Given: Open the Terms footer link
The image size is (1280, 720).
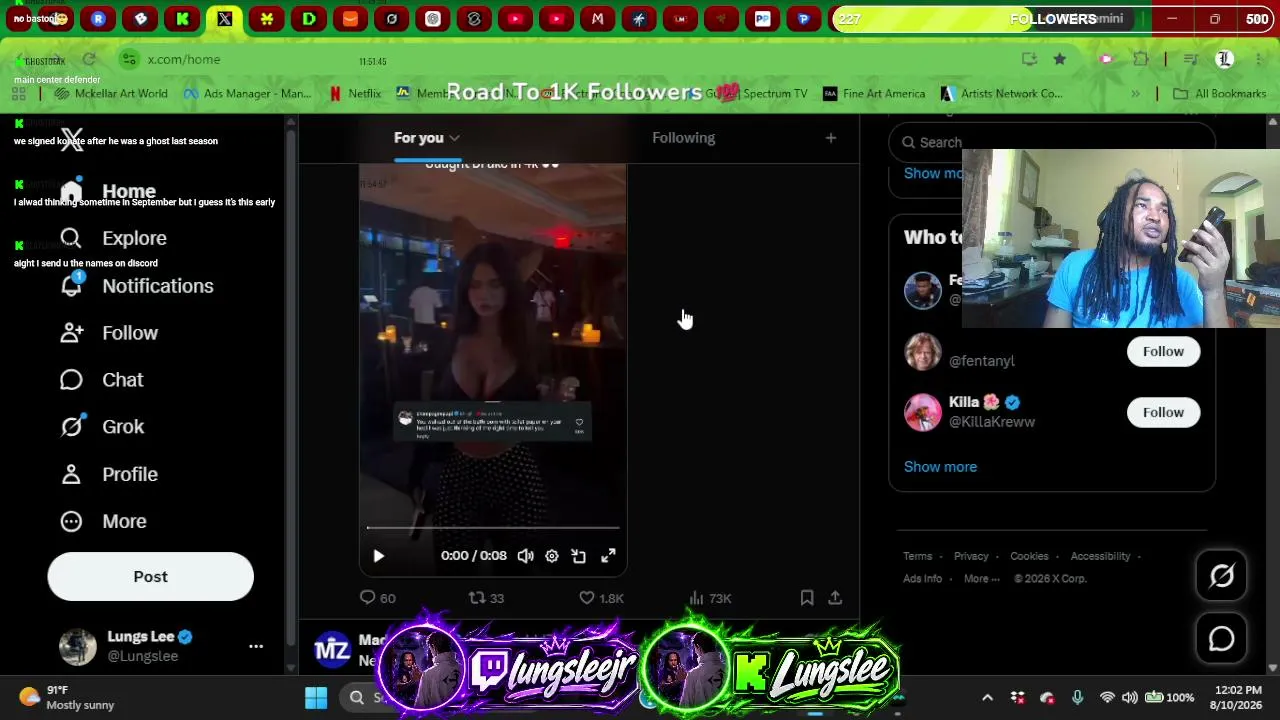Looking at the screenshot, I should tap(917, 556).
